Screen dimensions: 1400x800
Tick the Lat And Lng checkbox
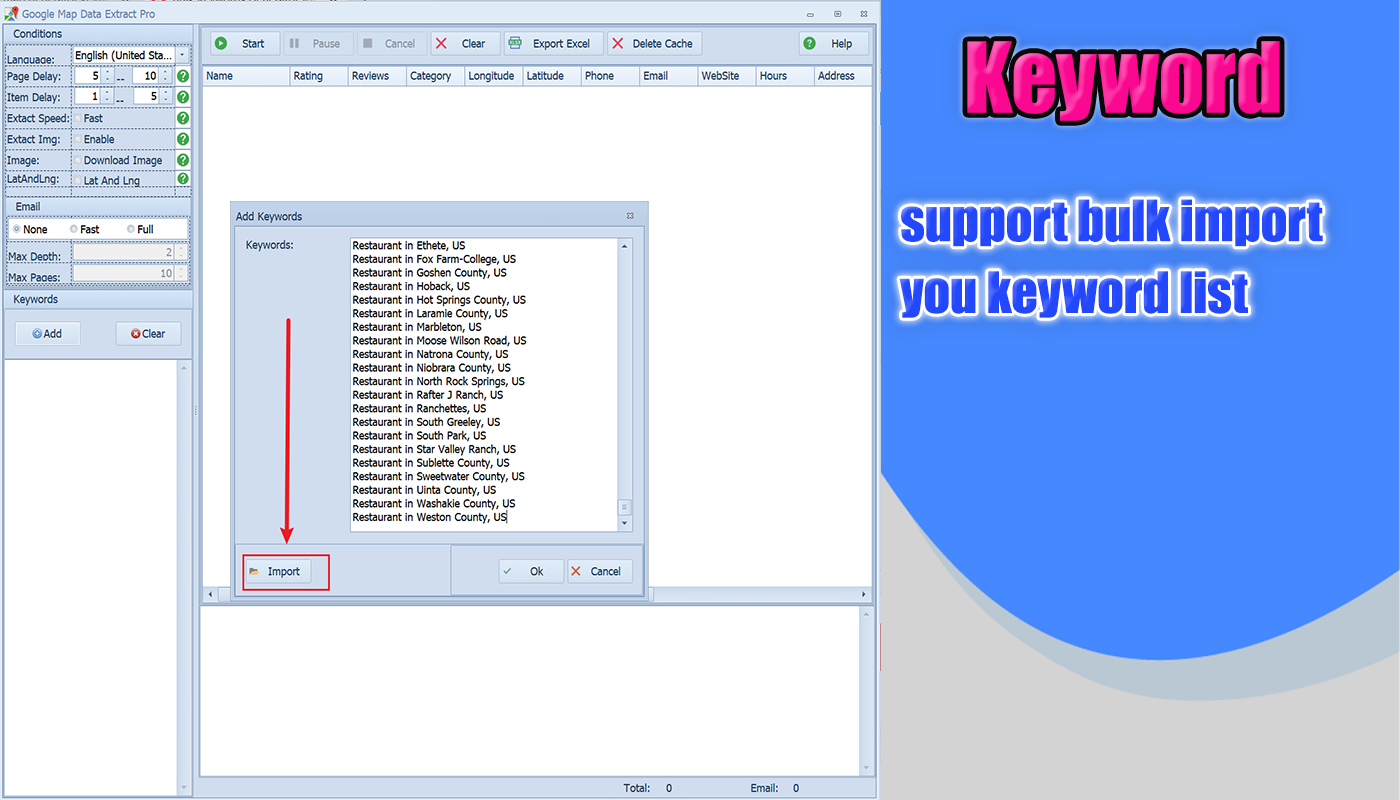click(x=78, y=180)
